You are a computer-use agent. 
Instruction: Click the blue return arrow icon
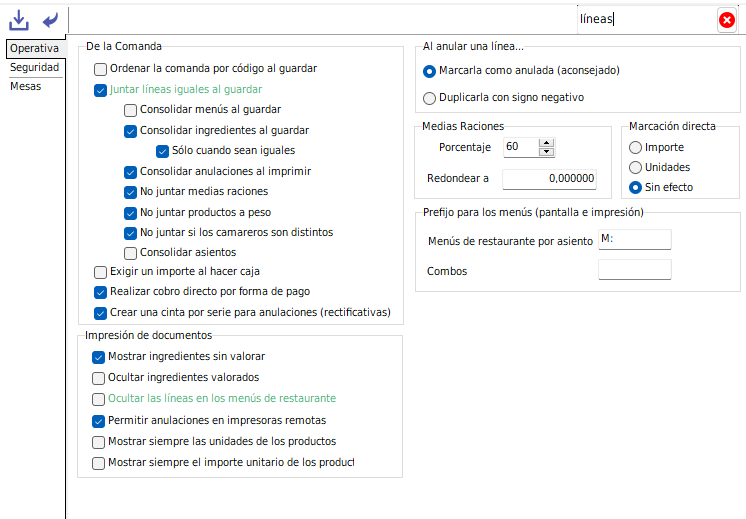tap(50, 20)
